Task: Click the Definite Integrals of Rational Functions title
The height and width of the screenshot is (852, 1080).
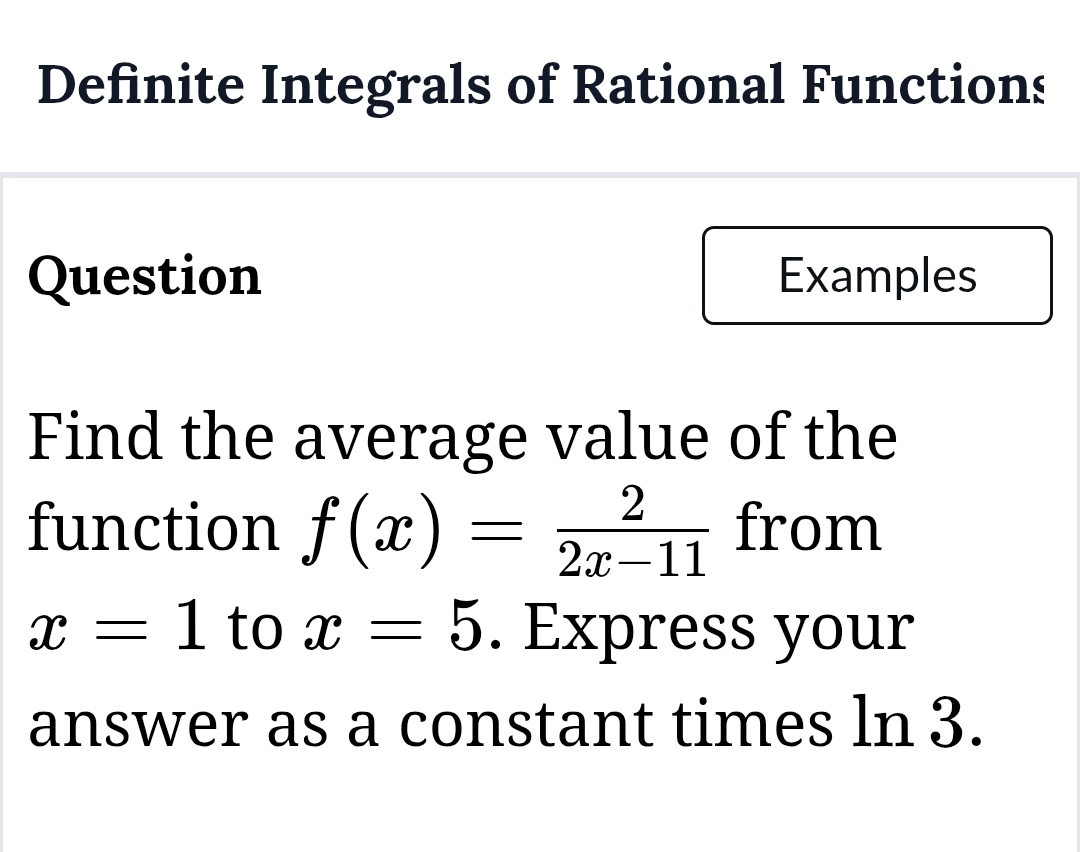Action: coord(540,85)
